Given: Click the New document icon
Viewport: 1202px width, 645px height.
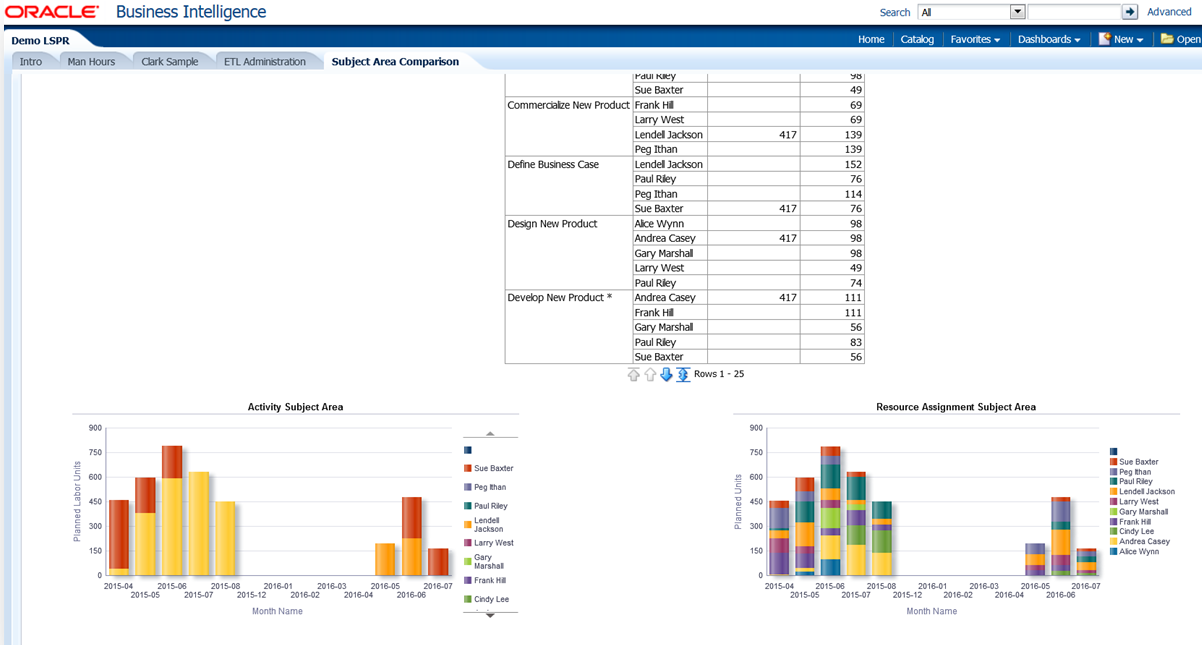Looking at the screenshot, I should tap(1104, 39).
